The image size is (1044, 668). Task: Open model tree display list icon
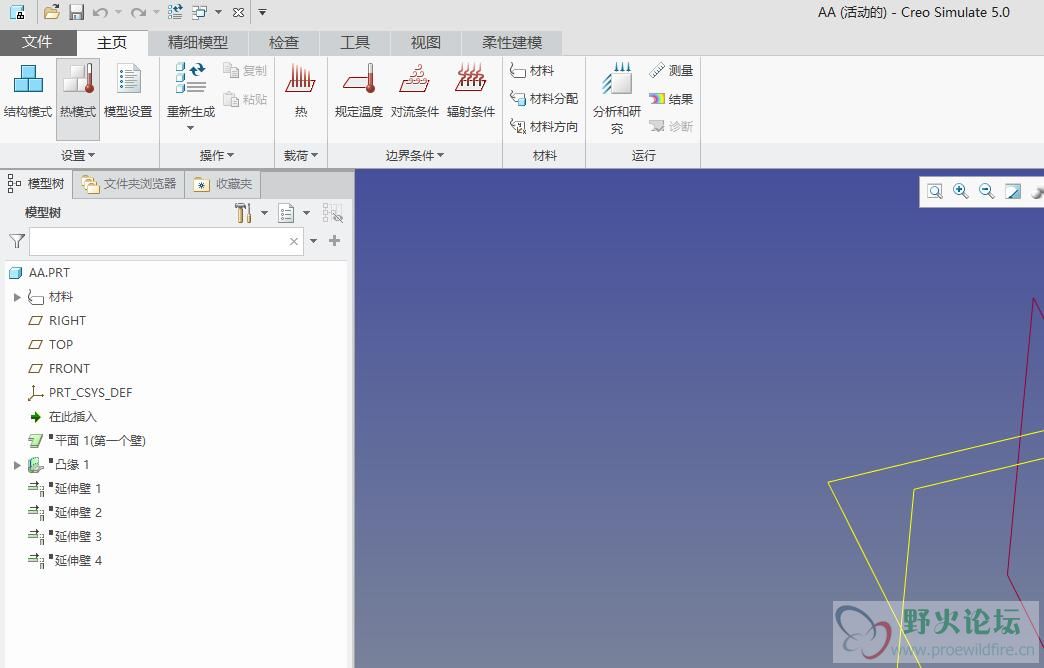tap(286, 213)
